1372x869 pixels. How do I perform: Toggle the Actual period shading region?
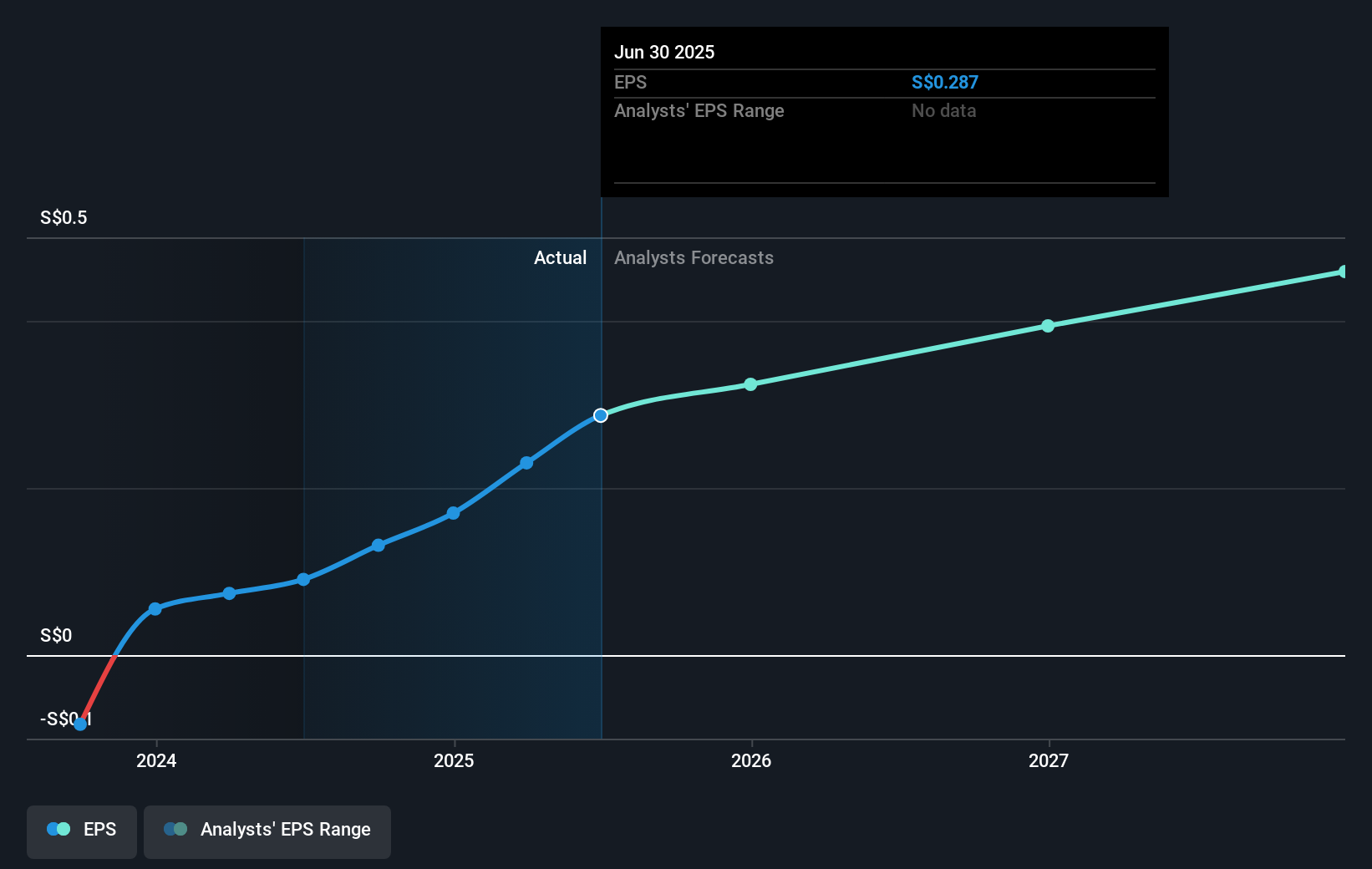451,485
